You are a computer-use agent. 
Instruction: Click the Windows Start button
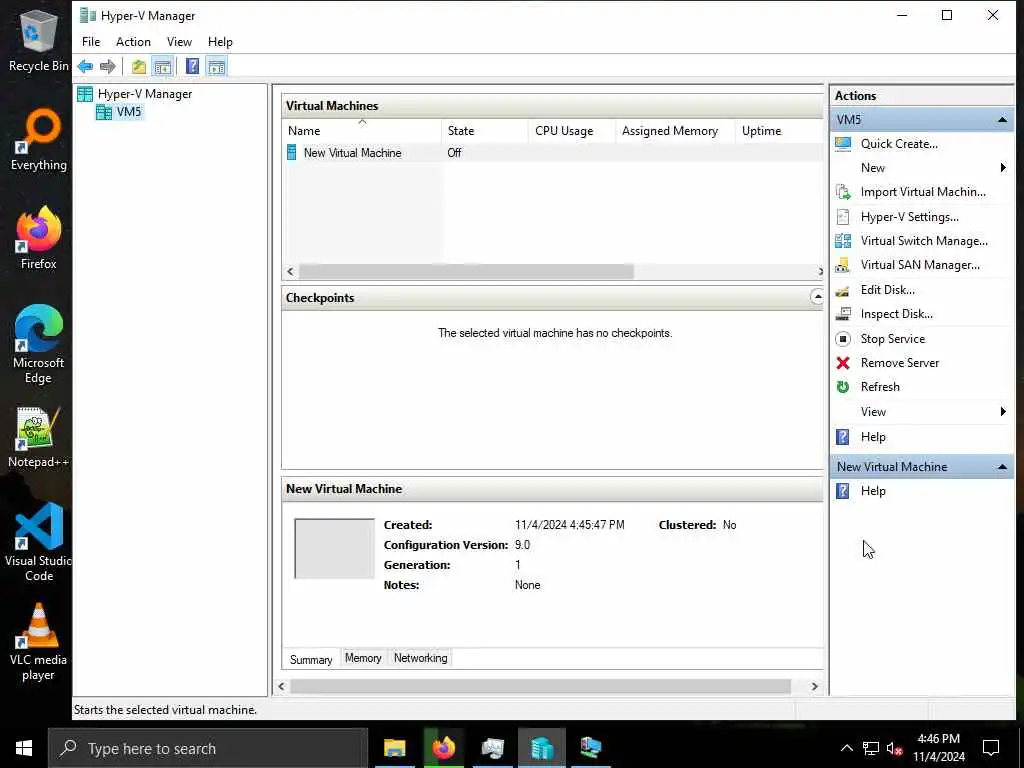pyautogui.click(x=24, y=748)
